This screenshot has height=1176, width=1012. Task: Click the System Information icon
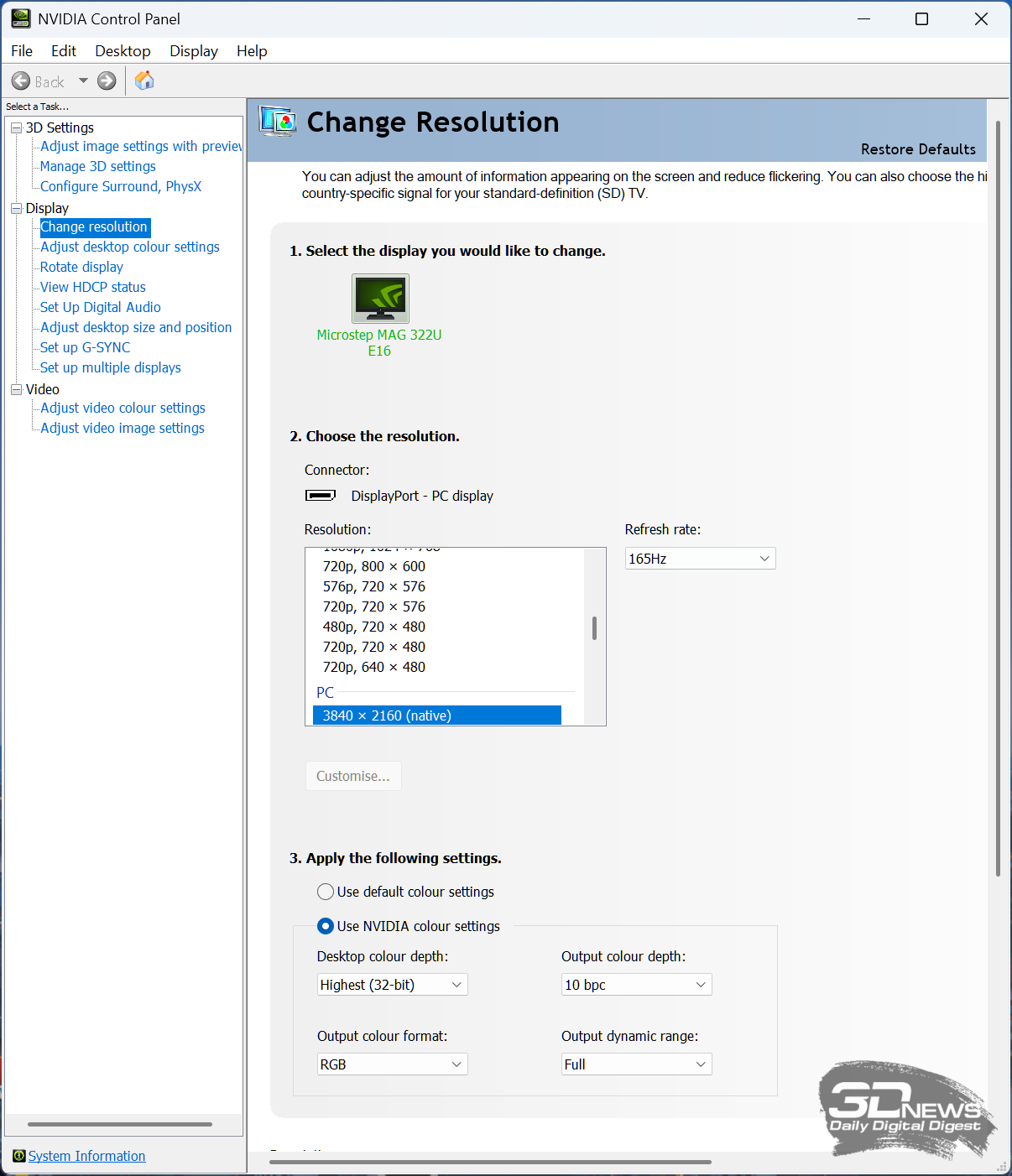[x=18, y=1156]
